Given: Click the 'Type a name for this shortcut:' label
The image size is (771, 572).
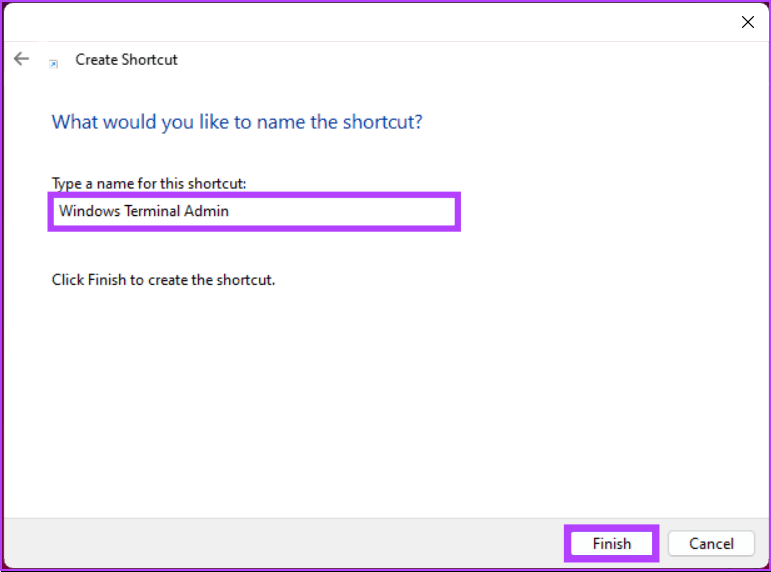Looking at the screenshot, I should 148,183.
